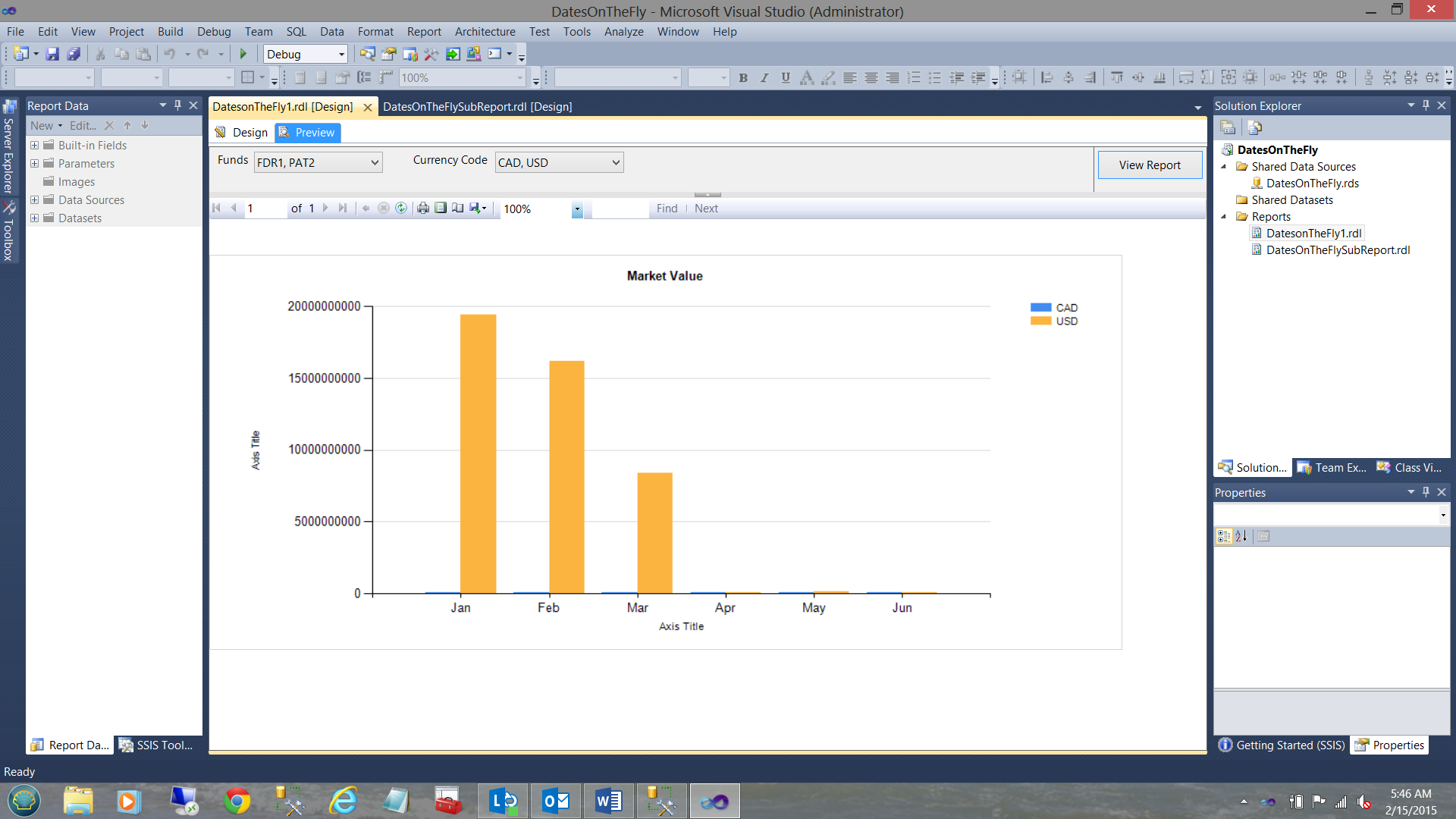Screen dimensions: 1456x819
Task: Switch to Design view
Action: [x=242, y=133]
